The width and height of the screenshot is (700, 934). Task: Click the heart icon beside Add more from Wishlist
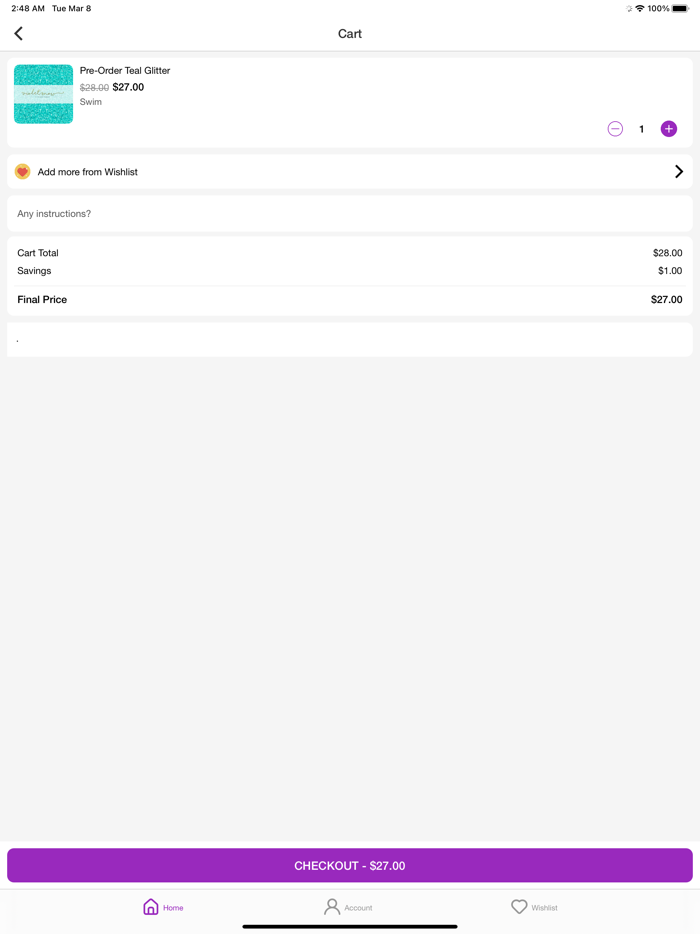click(23, 172)
